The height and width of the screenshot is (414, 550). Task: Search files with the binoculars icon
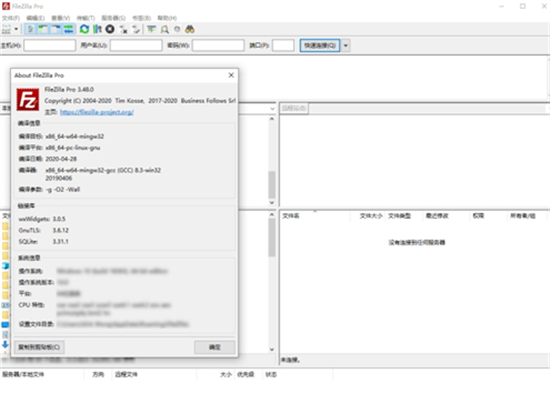[x=190, y=29]
